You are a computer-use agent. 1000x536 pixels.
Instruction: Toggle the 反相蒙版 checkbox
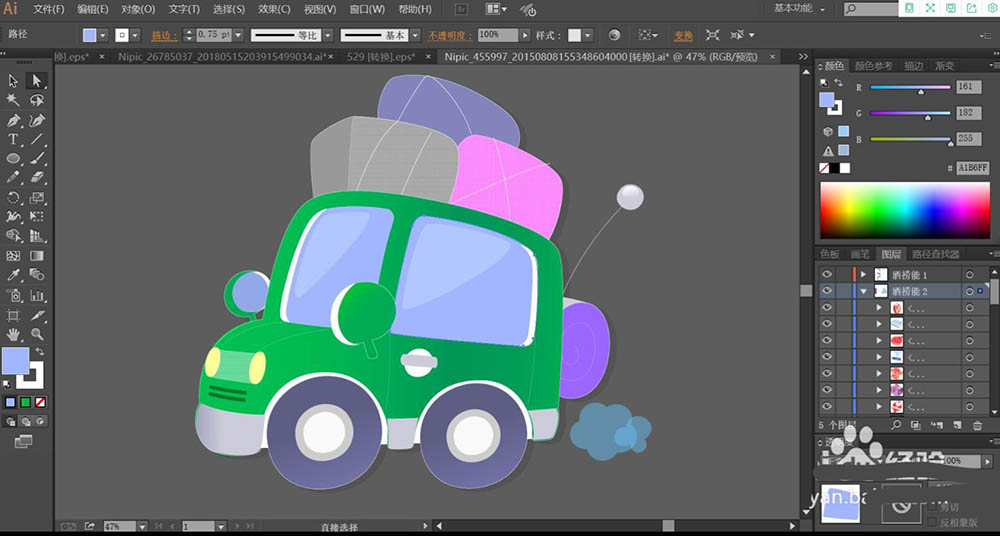[x=932, y=522]
